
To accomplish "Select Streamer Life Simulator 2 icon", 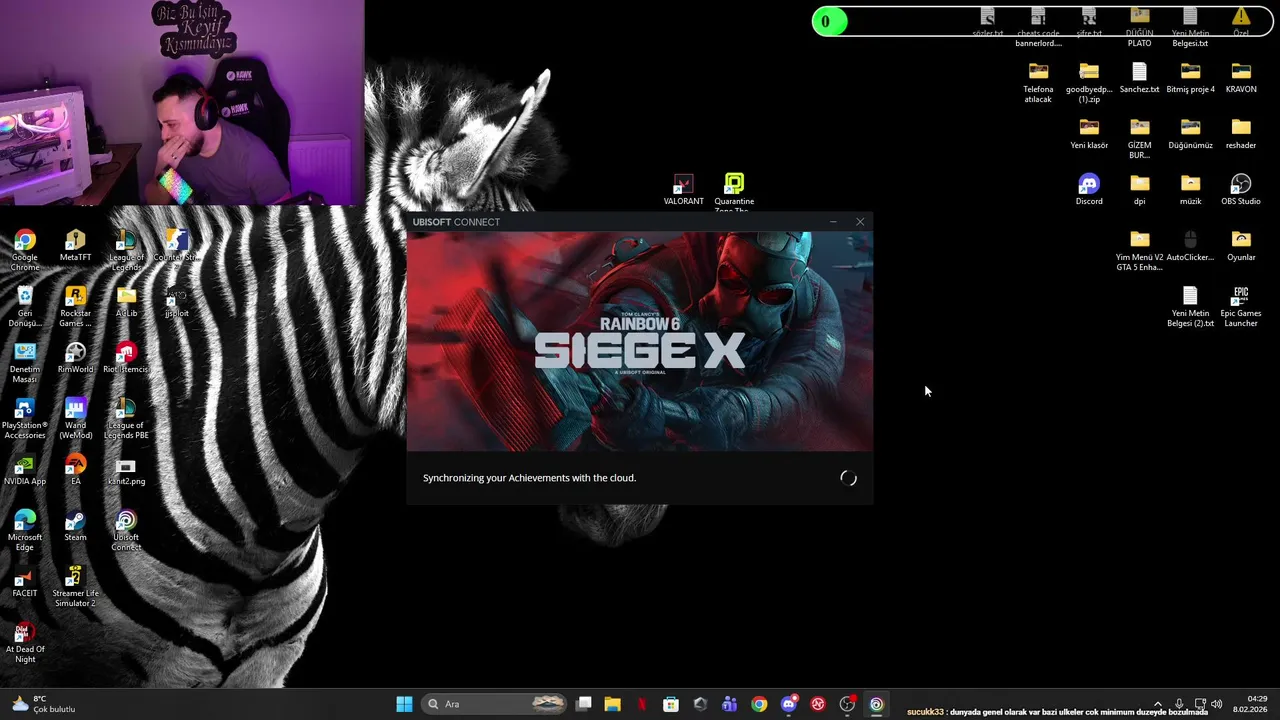I will [x=75, y=586].
